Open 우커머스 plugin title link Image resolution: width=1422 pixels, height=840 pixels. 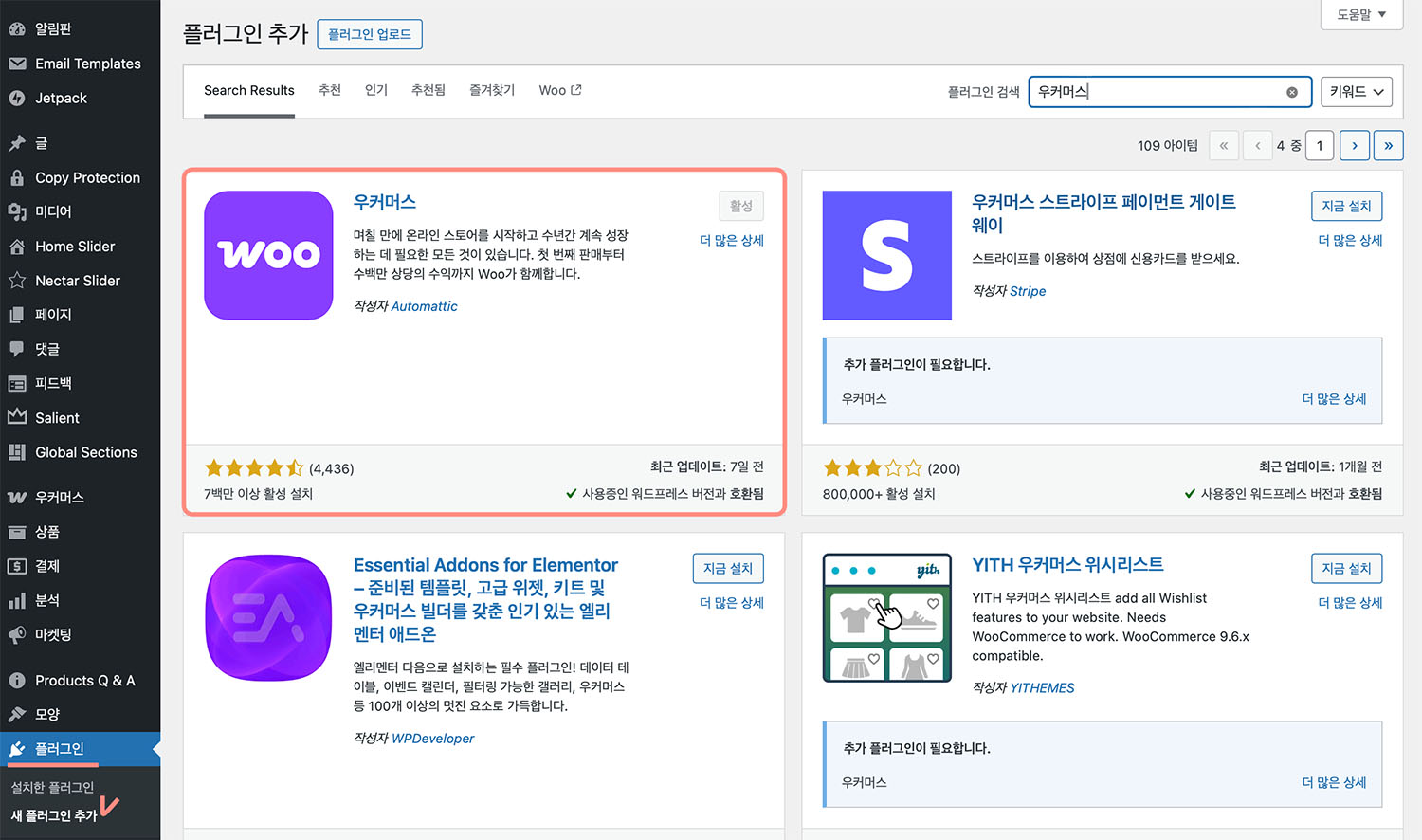384,202
